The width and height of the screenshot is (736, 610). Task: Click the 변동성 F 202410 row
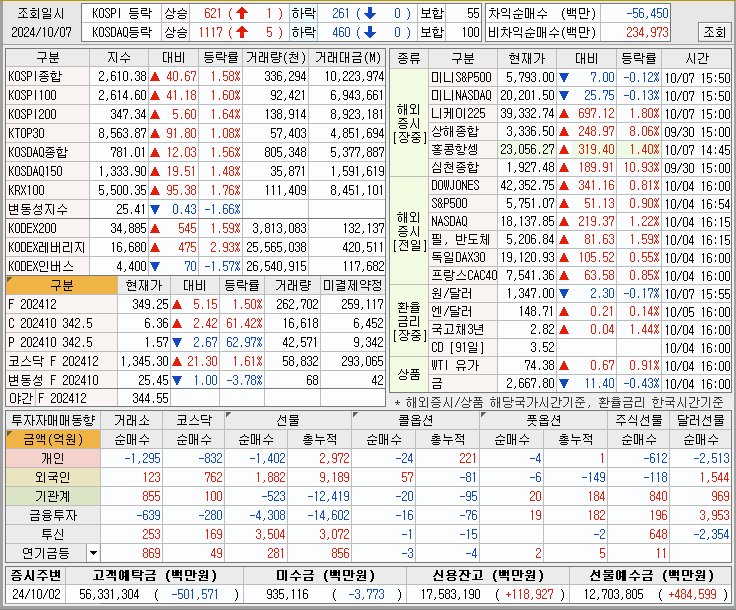click(x=196, y=380)
